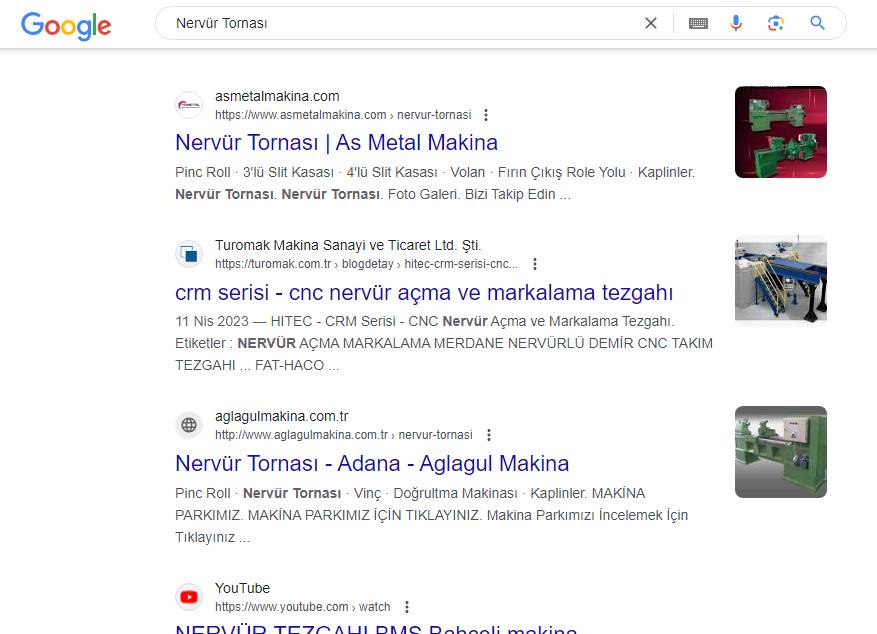Open the on-screen keyboard input tool

coord(698,23)
